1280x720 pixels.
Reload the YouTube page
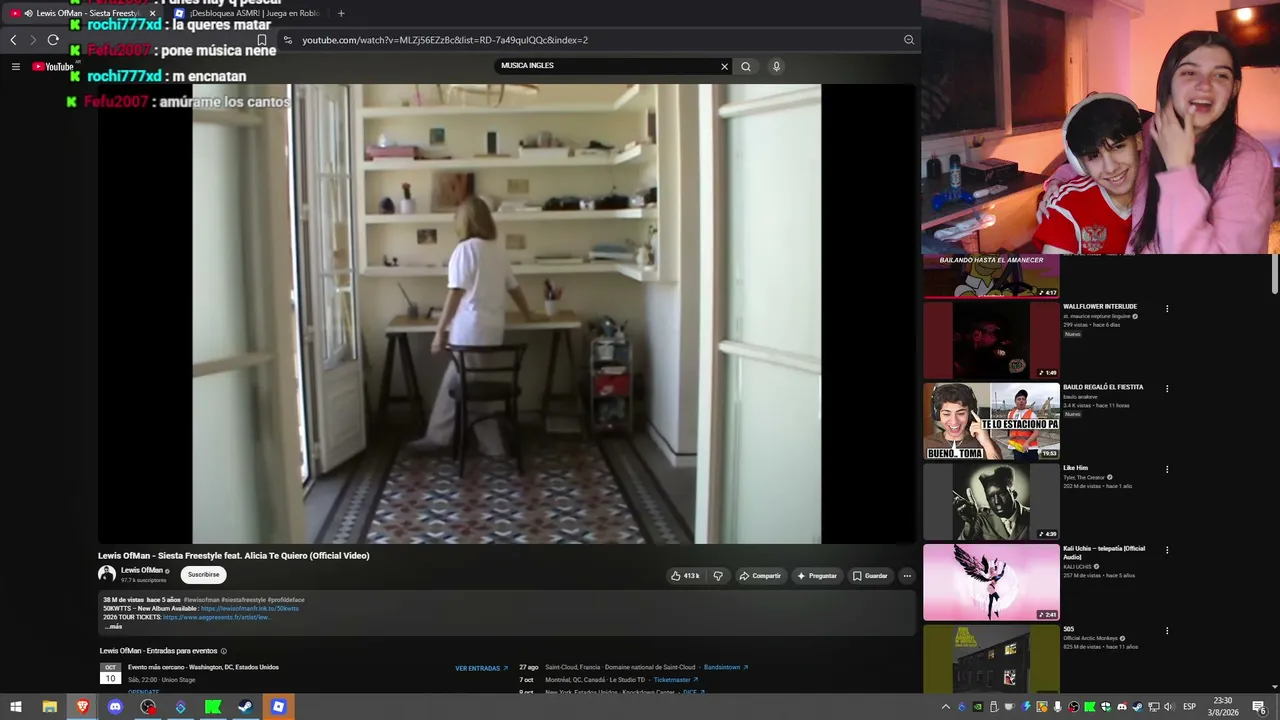click(x=53, y=40)
